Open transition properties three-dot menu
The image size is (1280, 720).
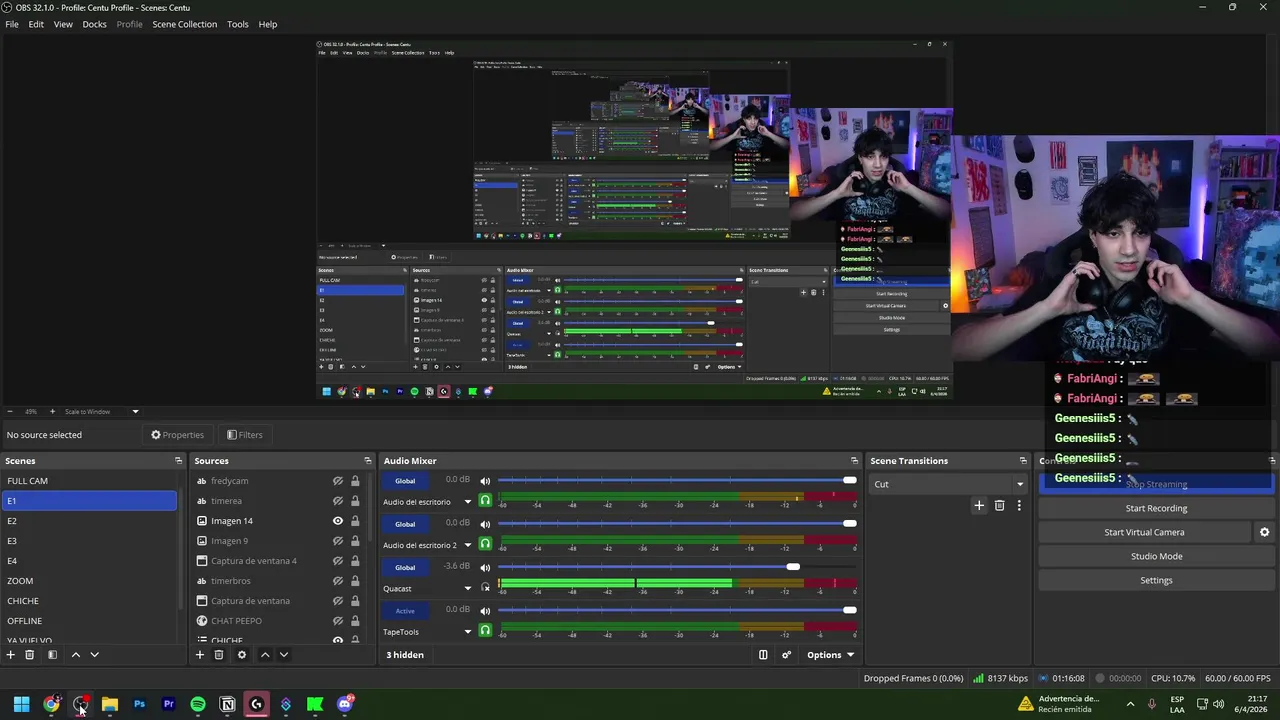click(x=1019, y=506)
